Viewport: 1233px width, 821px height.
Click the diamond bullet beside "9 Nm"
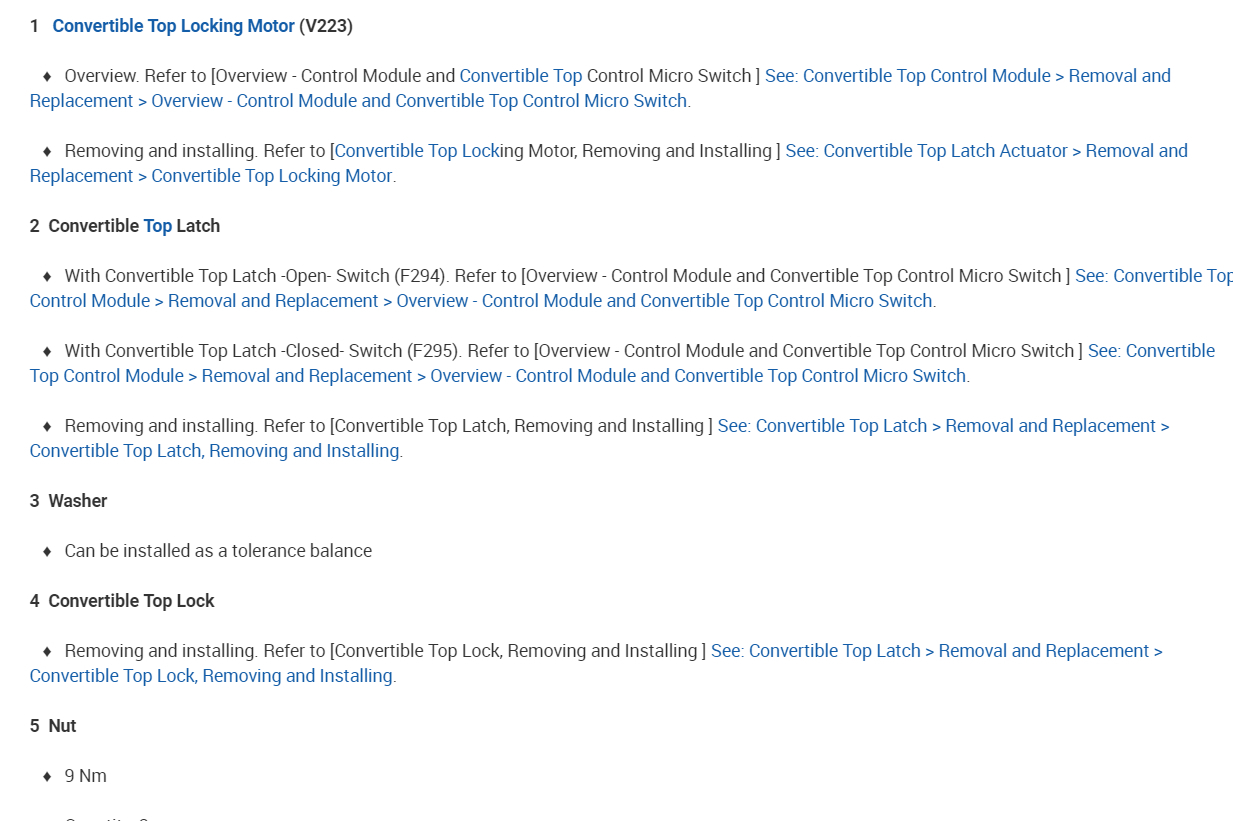click(x=46, y=776)
